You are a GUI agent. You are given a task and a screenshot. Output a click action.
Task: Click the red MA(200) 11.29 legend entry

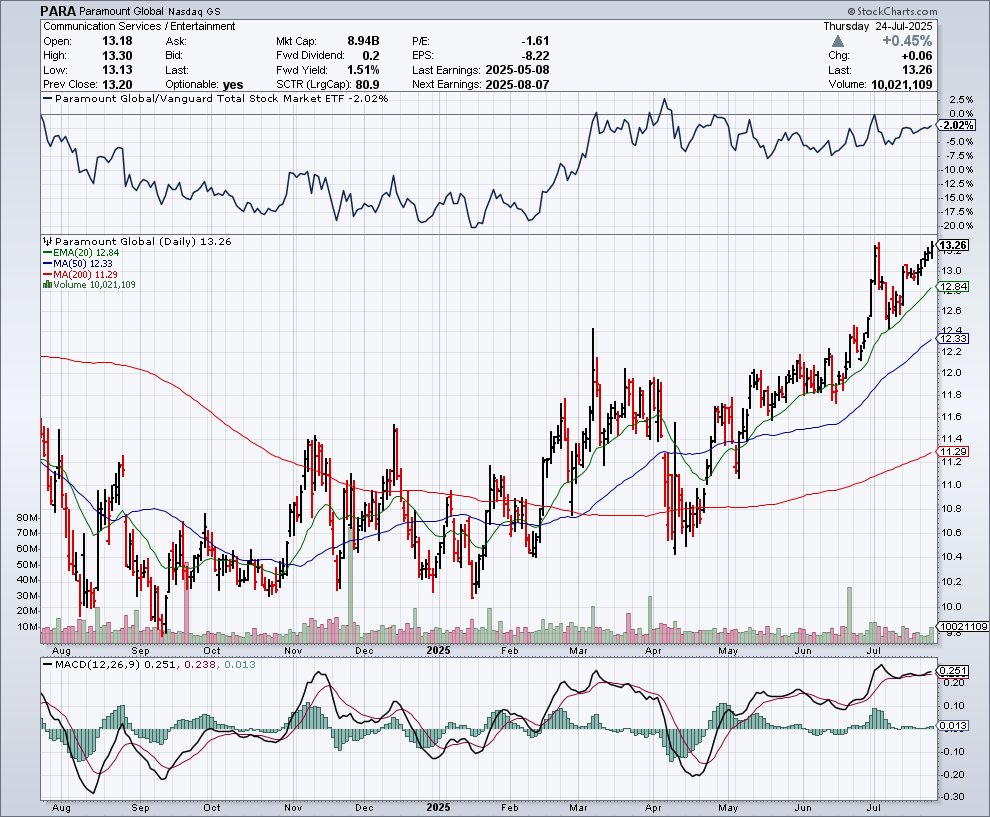[80, 274]
